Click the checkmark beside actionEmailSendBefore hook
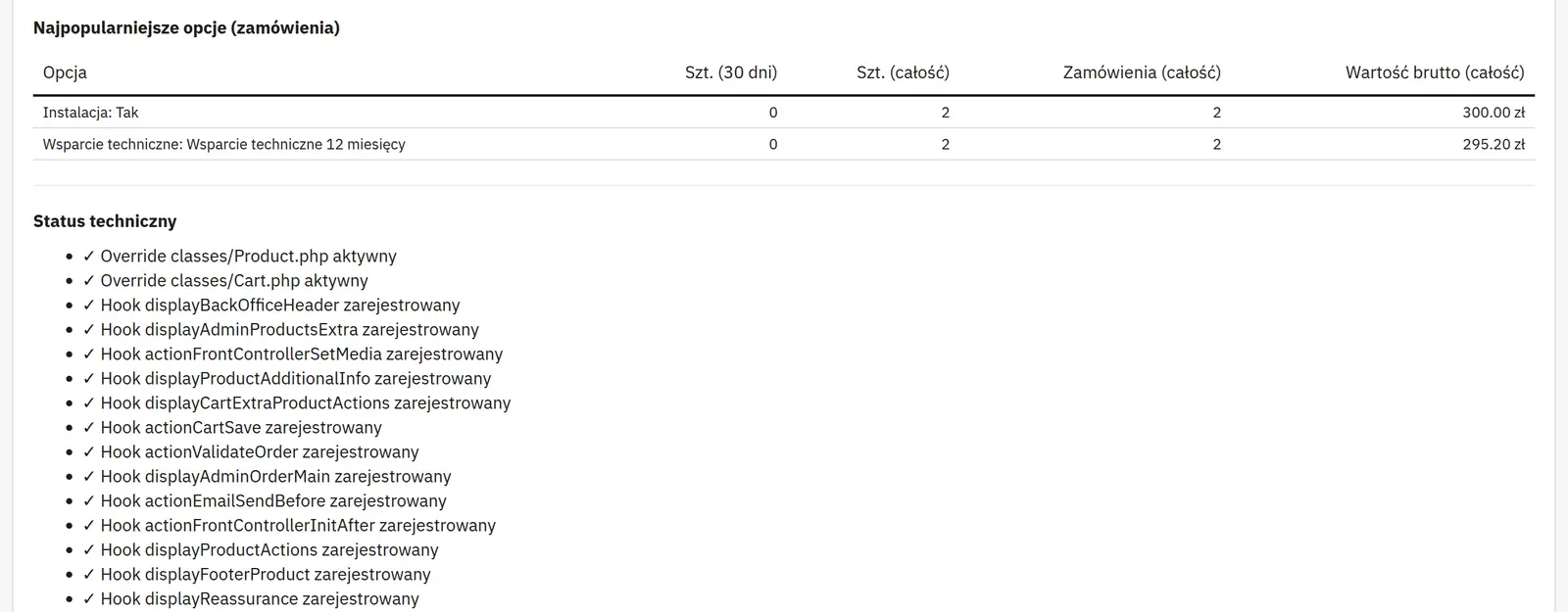Image resolution: width=1568 pixels, height=612 pixels. click(89, 501)
